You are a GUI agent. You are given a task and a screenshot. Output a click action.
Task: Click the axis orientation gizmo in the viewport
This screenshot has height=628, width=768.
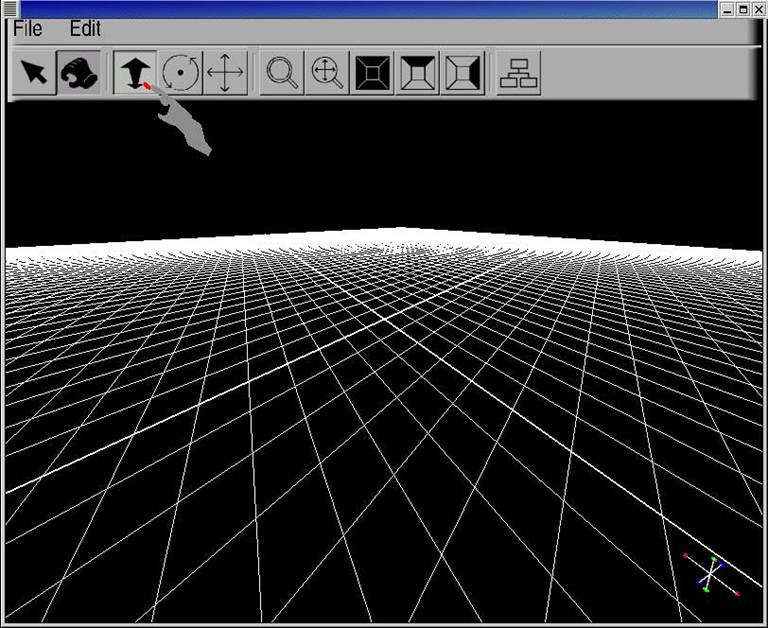pos(711,574)
